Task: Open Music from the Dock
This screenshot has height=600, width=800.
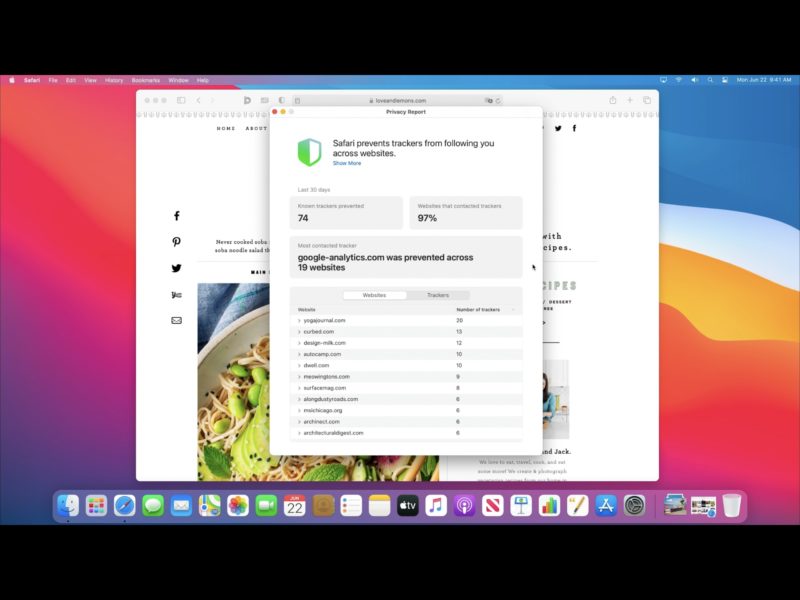Action: [x=436, y=506]
